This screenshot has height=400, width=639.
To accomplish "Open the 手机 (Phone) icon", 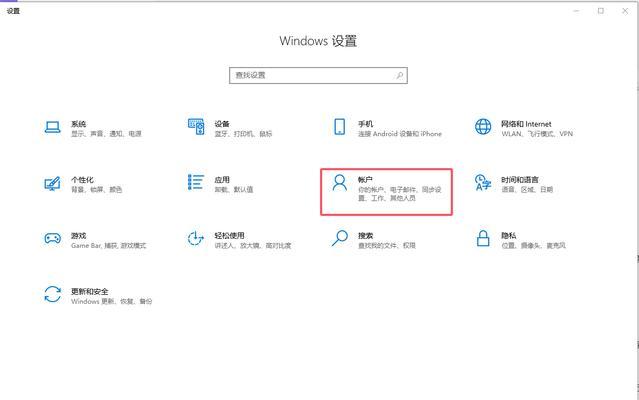I will [339, 127].
